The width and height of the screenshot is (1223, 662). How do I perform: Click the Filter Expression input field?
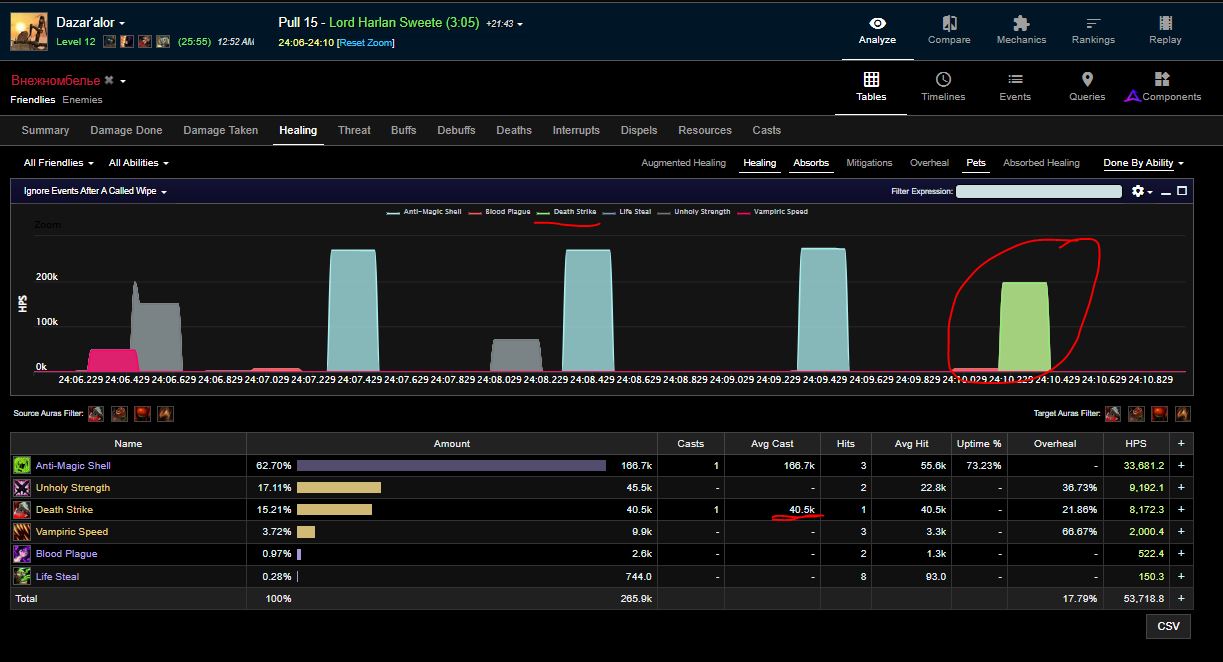click(1038, 191)
